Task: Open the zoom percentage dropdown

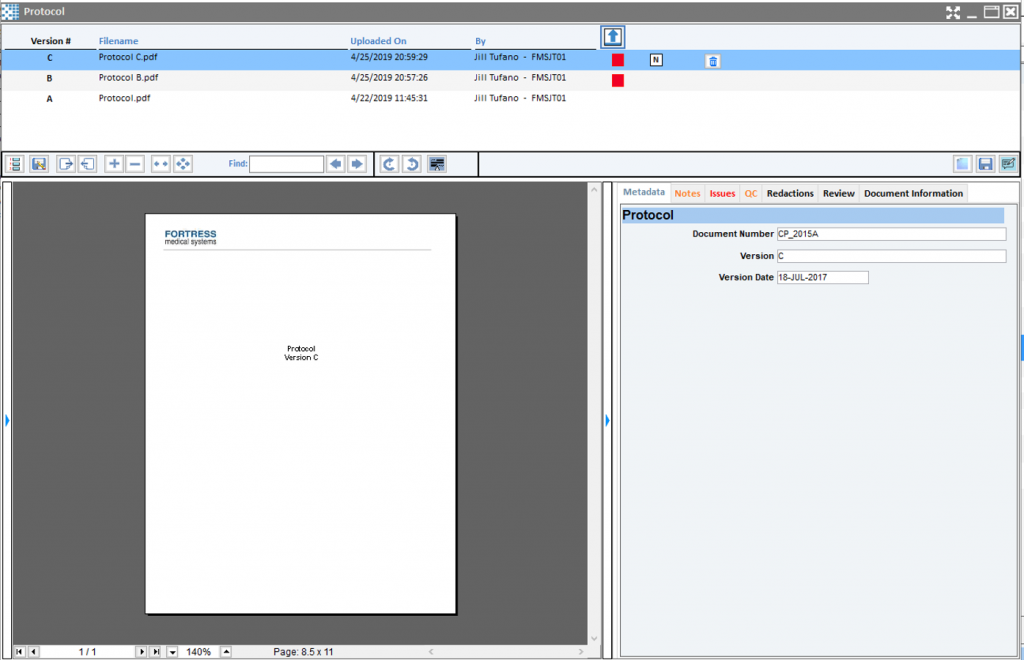Action: coord(172,652)
